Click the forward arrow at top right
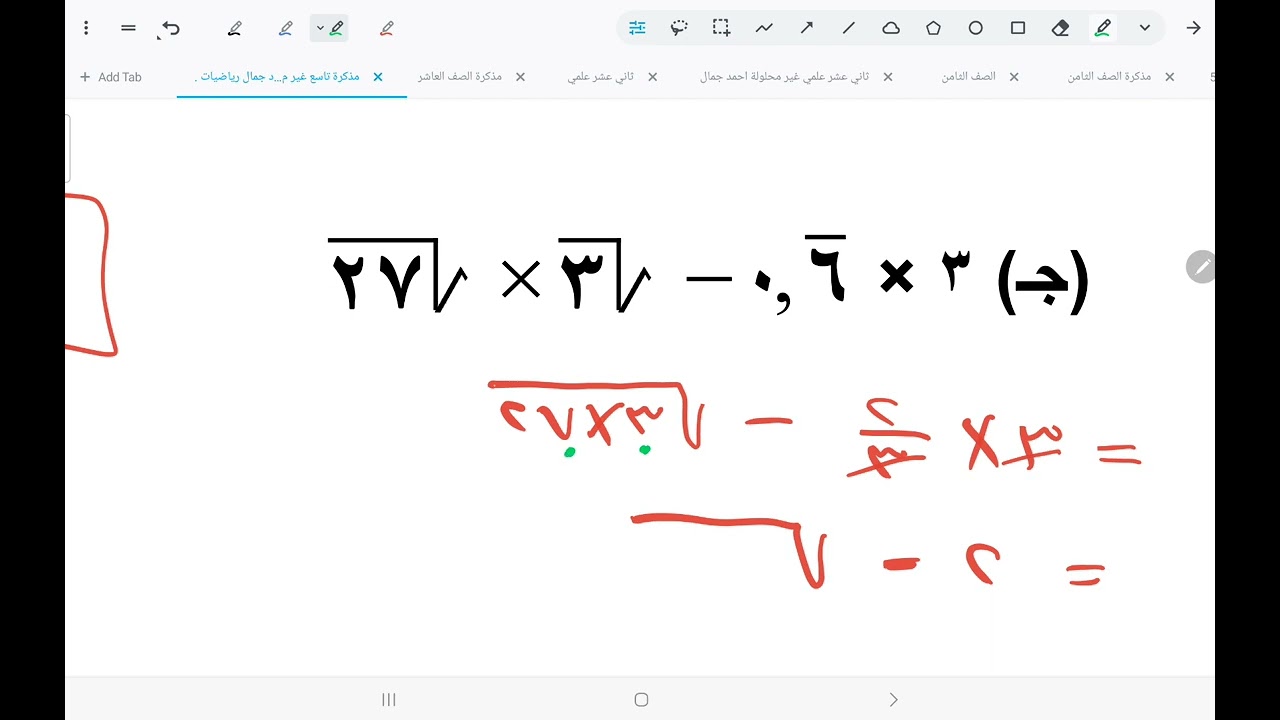 pyautogui.click(x=1193, y=28)
